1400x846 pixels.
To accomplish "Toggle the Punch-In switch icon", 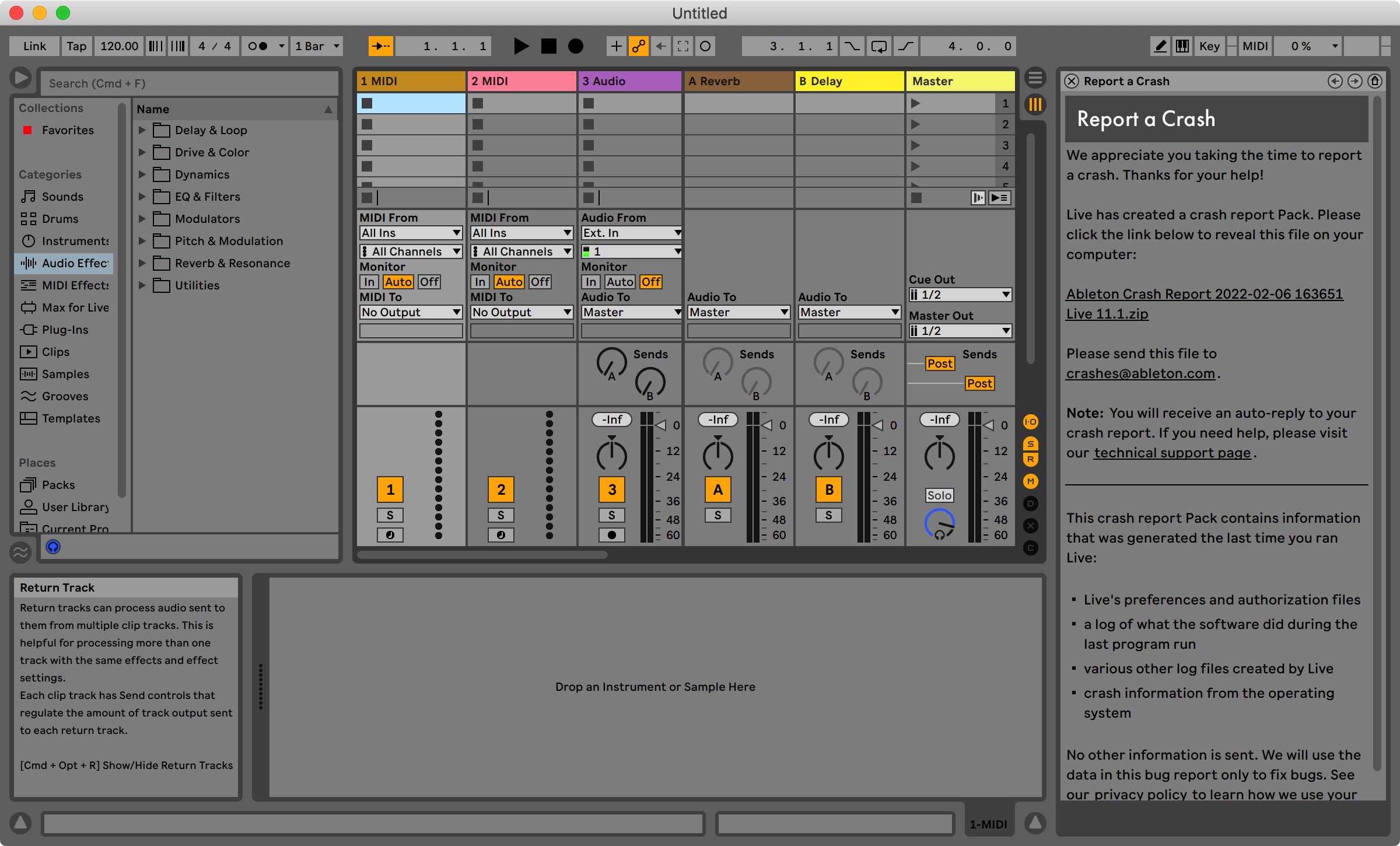I will click(852, 46).
